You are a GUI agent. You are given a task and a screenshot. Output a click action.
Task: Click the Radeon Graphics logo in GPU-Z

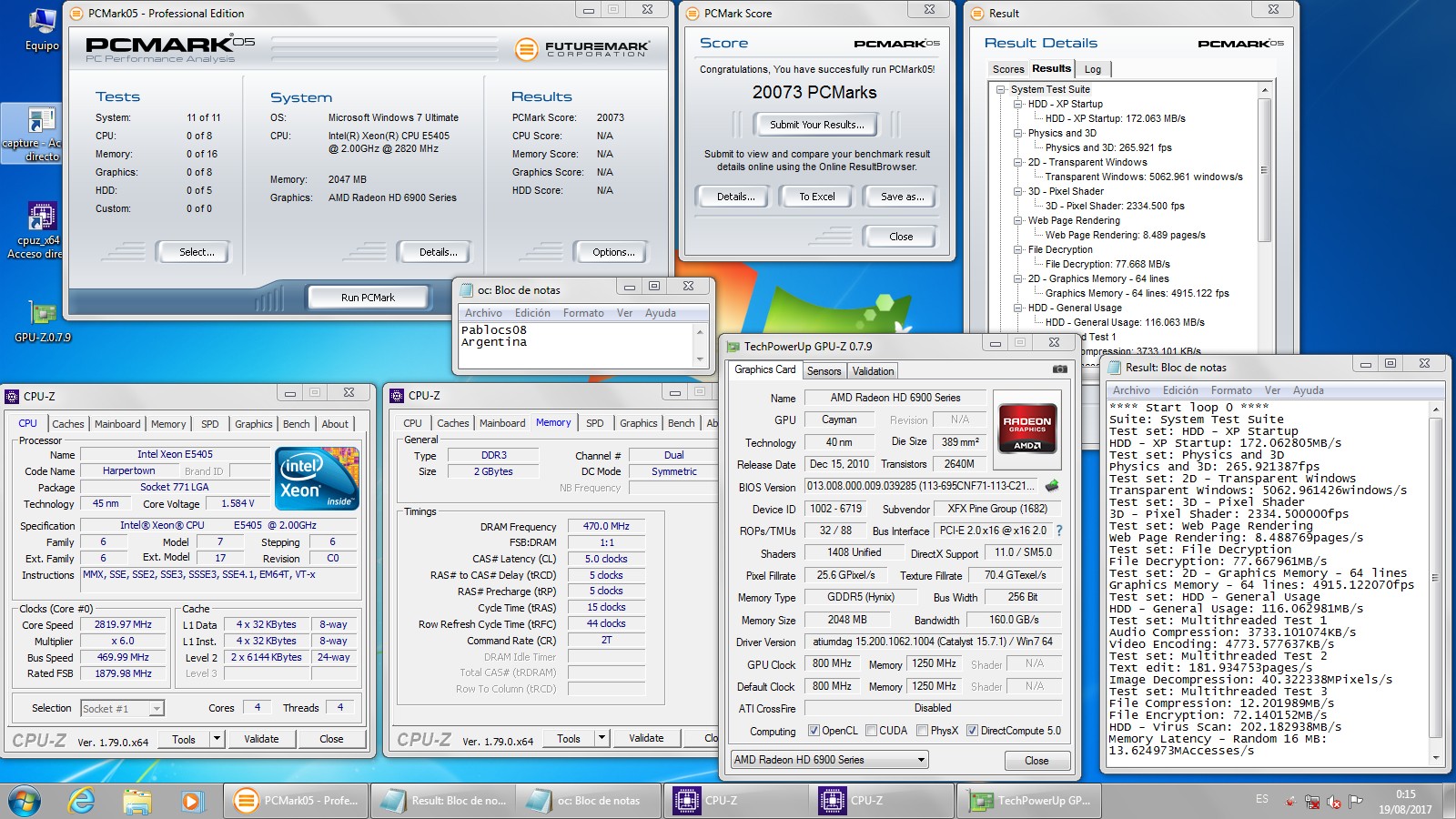coord(1027,427)
